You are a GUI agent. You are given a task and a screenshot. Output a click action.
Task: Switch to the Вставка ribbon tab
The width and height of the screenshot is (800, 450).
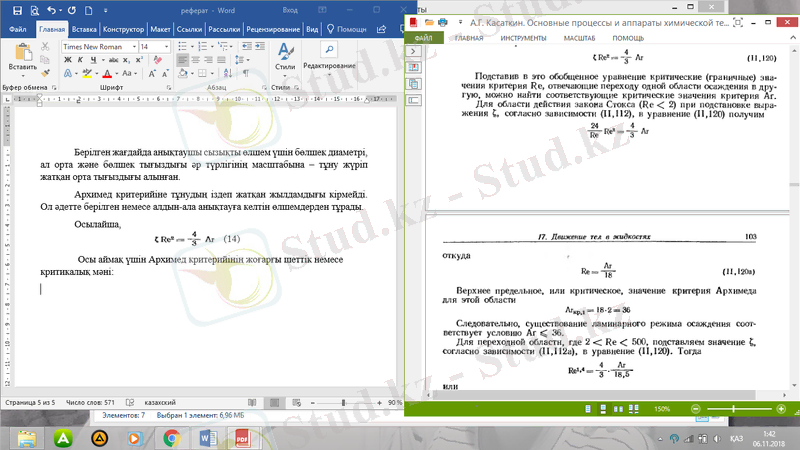pyautogui.click(x=82, y=29)
